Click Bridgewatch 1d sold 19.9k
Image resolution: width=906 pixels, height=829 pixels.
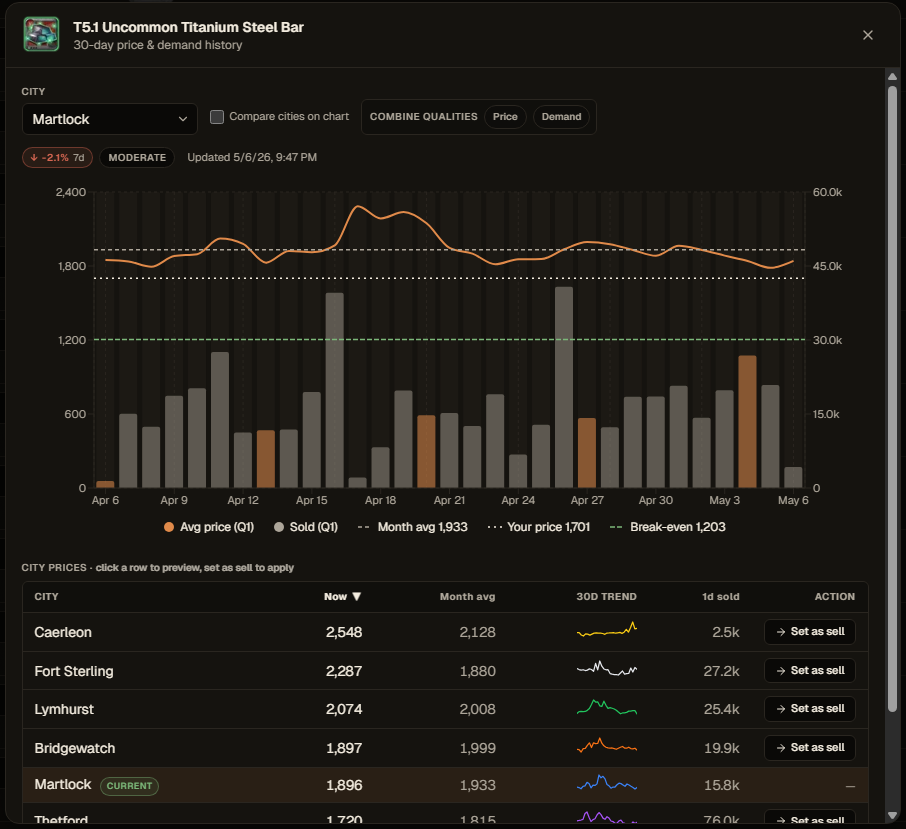(x=721, y=748)
